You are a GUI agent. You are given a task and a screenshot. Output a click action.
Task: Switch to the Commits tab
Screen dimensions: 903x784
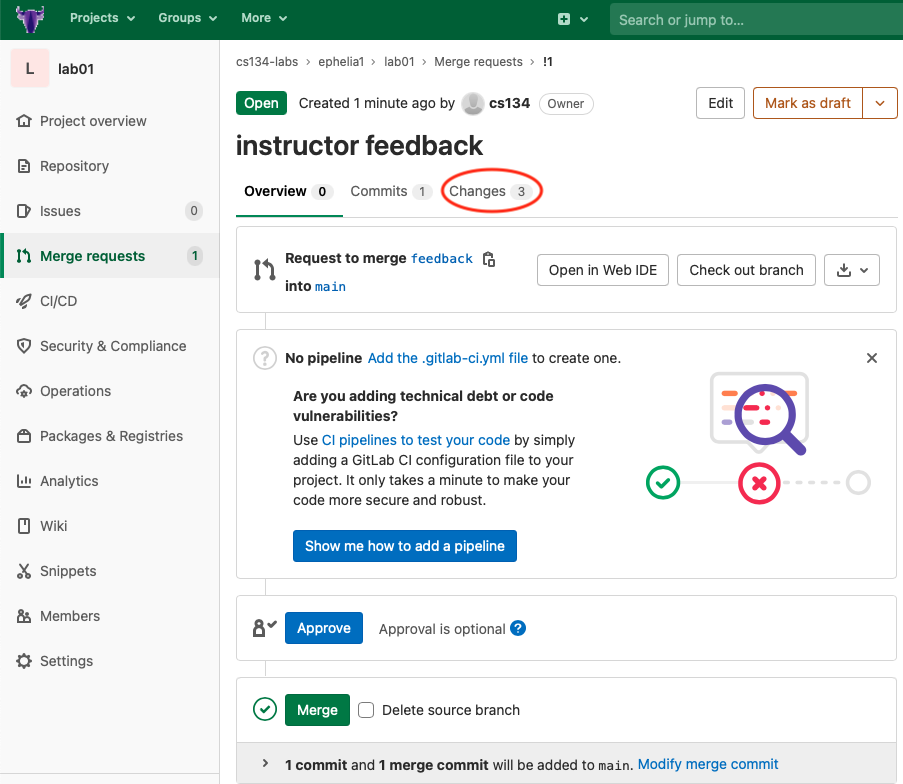point(390,191)
